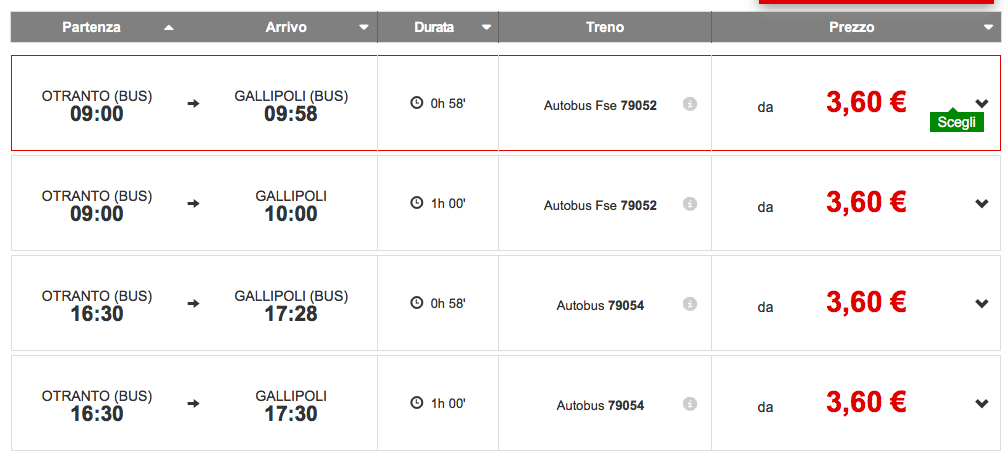Screen dimensions: 1006x462
Task: Click the green Scegli button
Action: pyautogui.click(x=957, y=122)
